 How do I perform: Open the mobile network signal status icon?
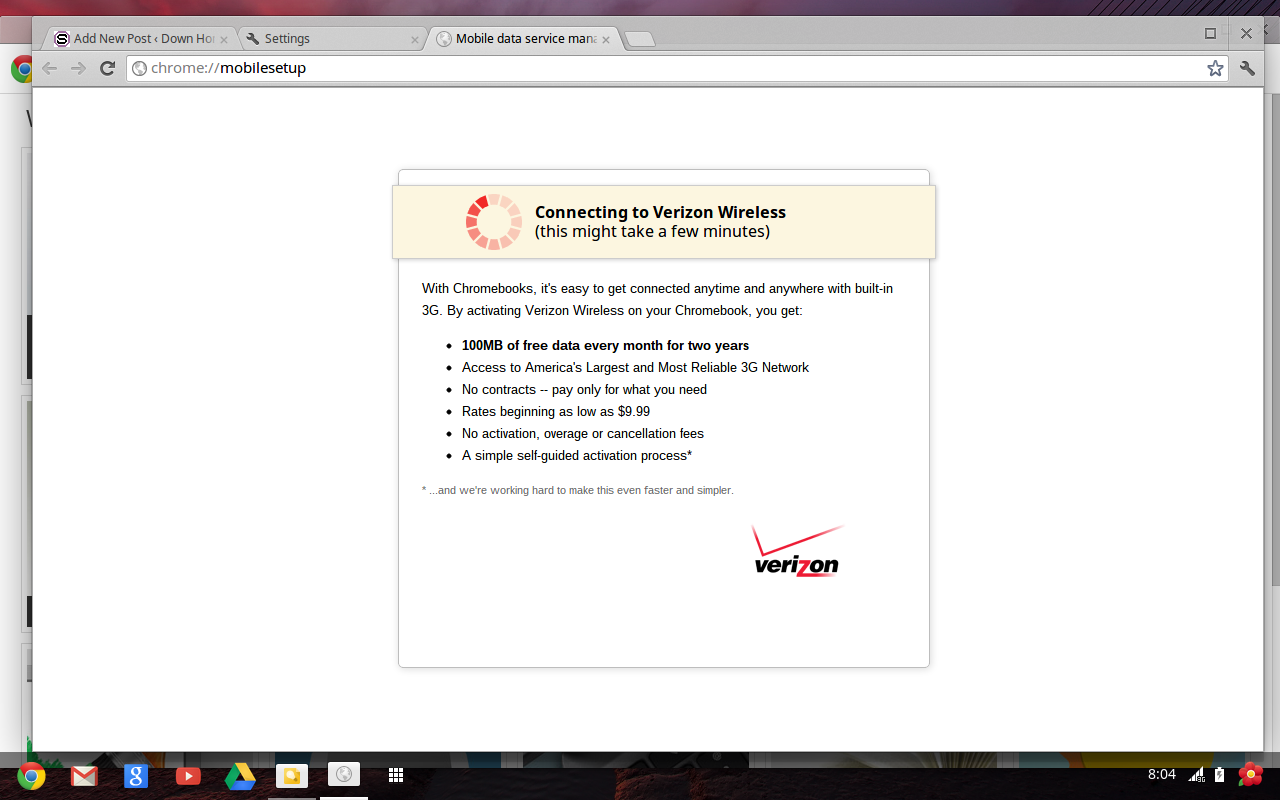[x=1196, y=775]
